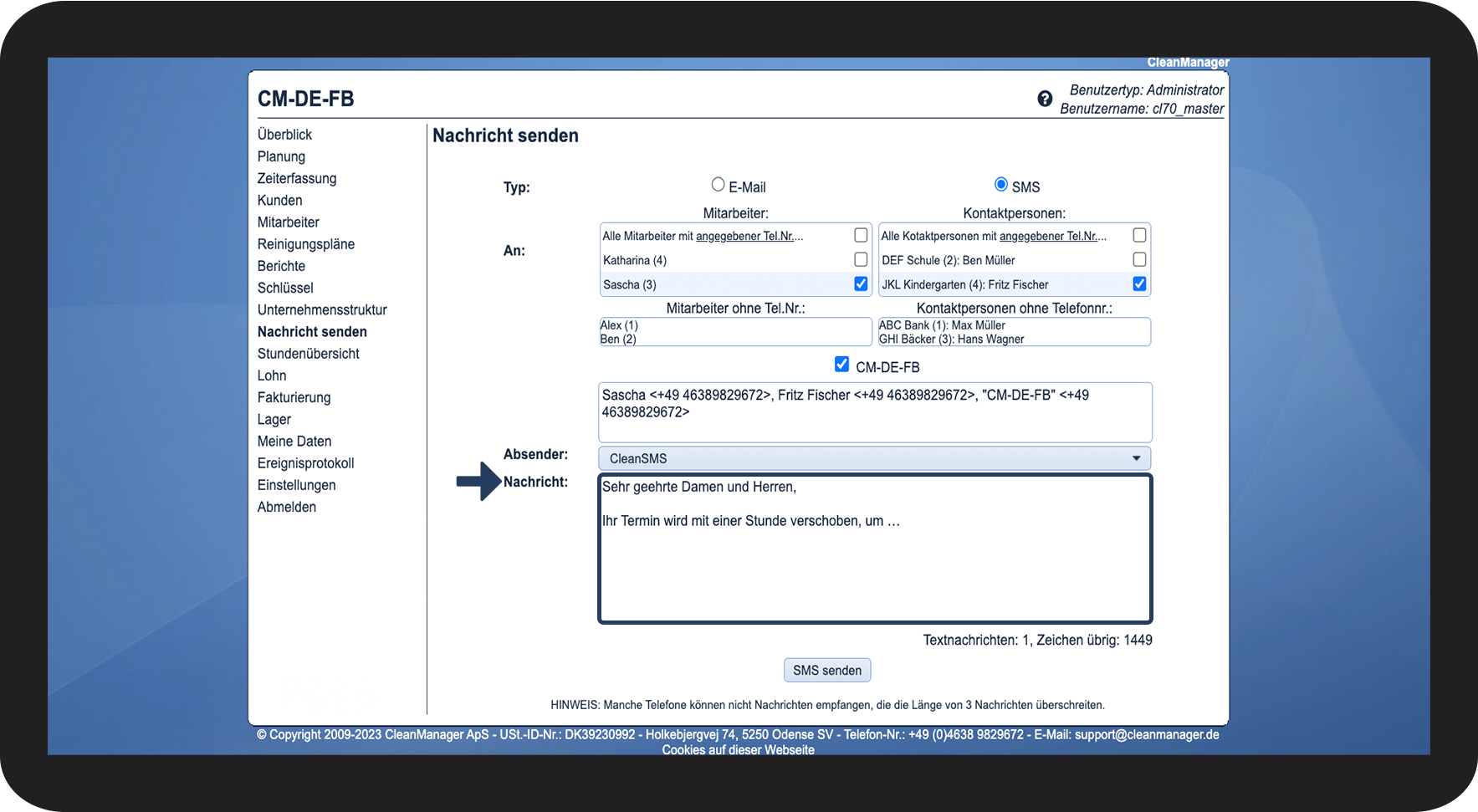Uncheck the Sascha (3) employee checkbox

pyautogui.click(x=861, y=284)
